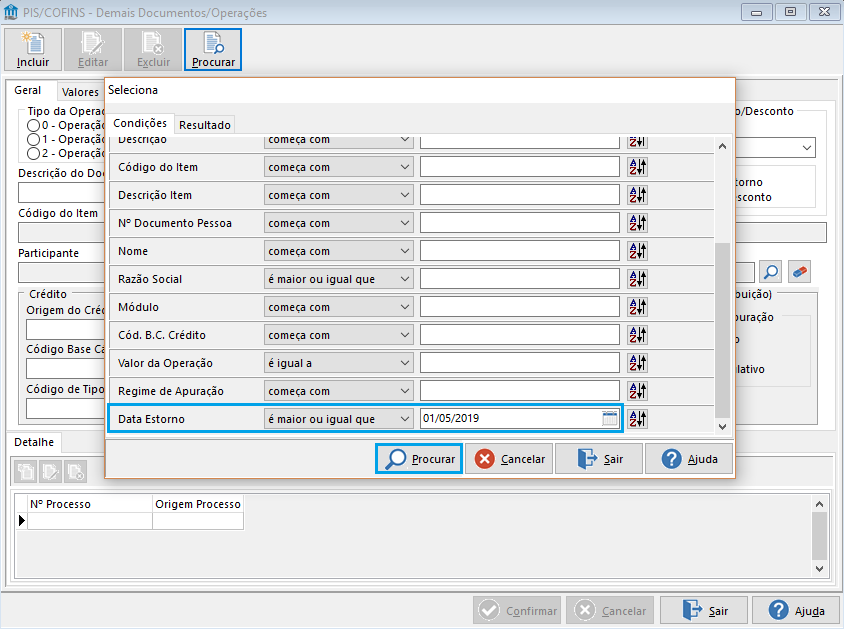Viewport: 844px width, 629px height.
Task: Click Ajuda button at window bottom
Action: tap(797, 611)
